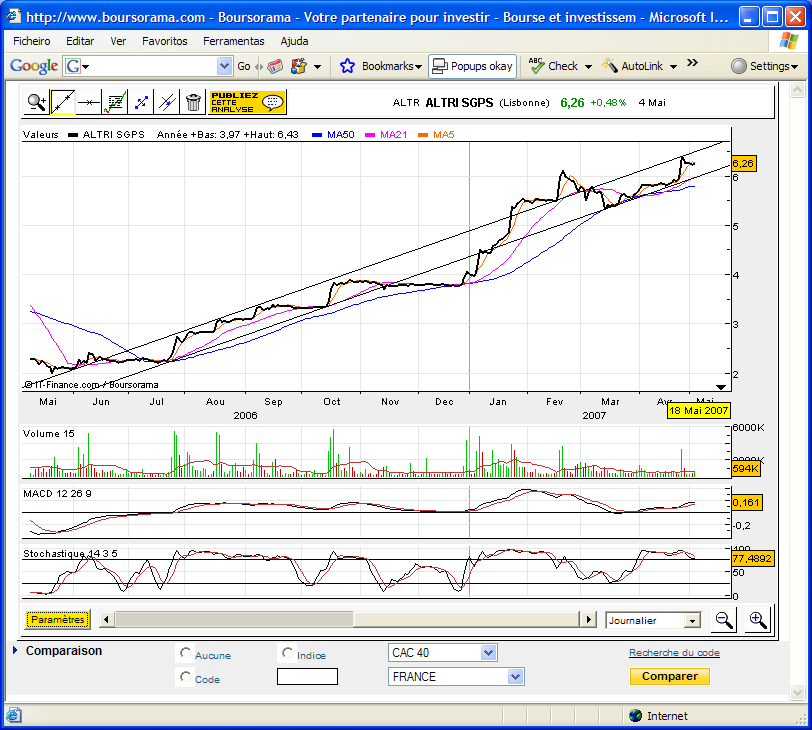Click the chart price axis down arrow
Image resolution: width=812 pixels, height=730 pixels.
coord(720,387)
